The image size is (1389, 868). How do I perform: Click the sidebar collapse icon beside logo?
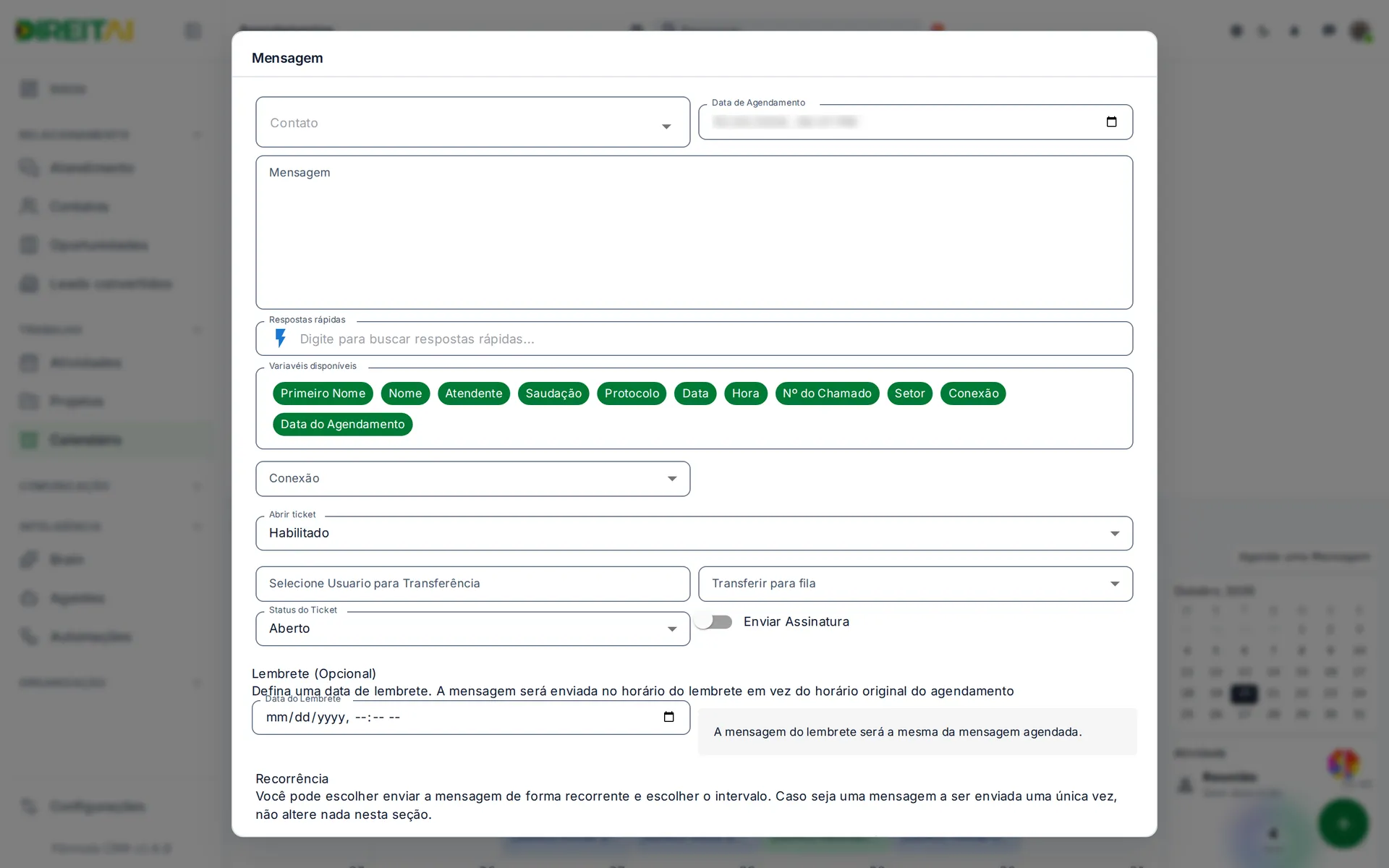click(x=192, y=31)
